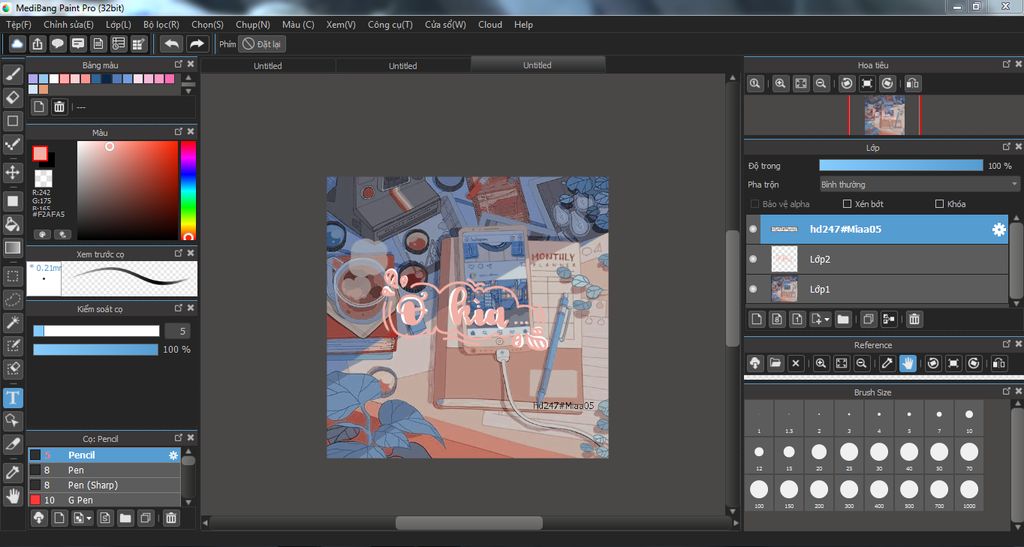The width and height of the screenshot is (1024, 547).
Task: Click the share/export icon in top toolbar
Action: (x=37, y=44)
